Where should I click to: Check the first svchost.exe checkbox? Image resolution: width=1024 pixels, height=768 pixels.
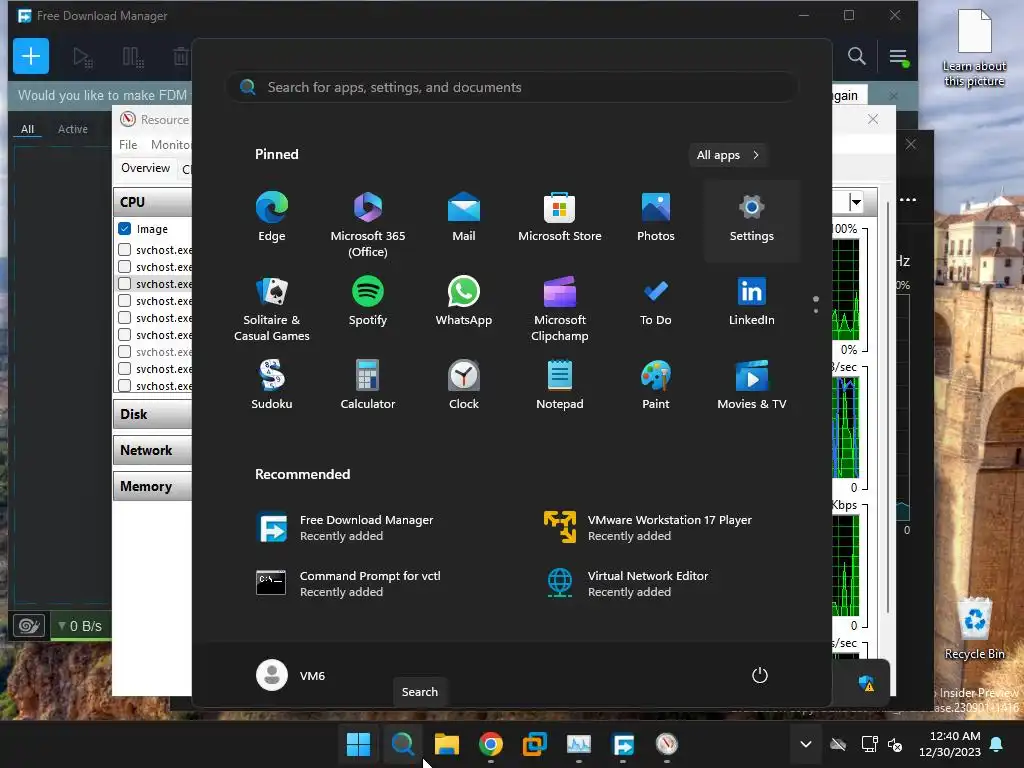[x=124, y=249]
